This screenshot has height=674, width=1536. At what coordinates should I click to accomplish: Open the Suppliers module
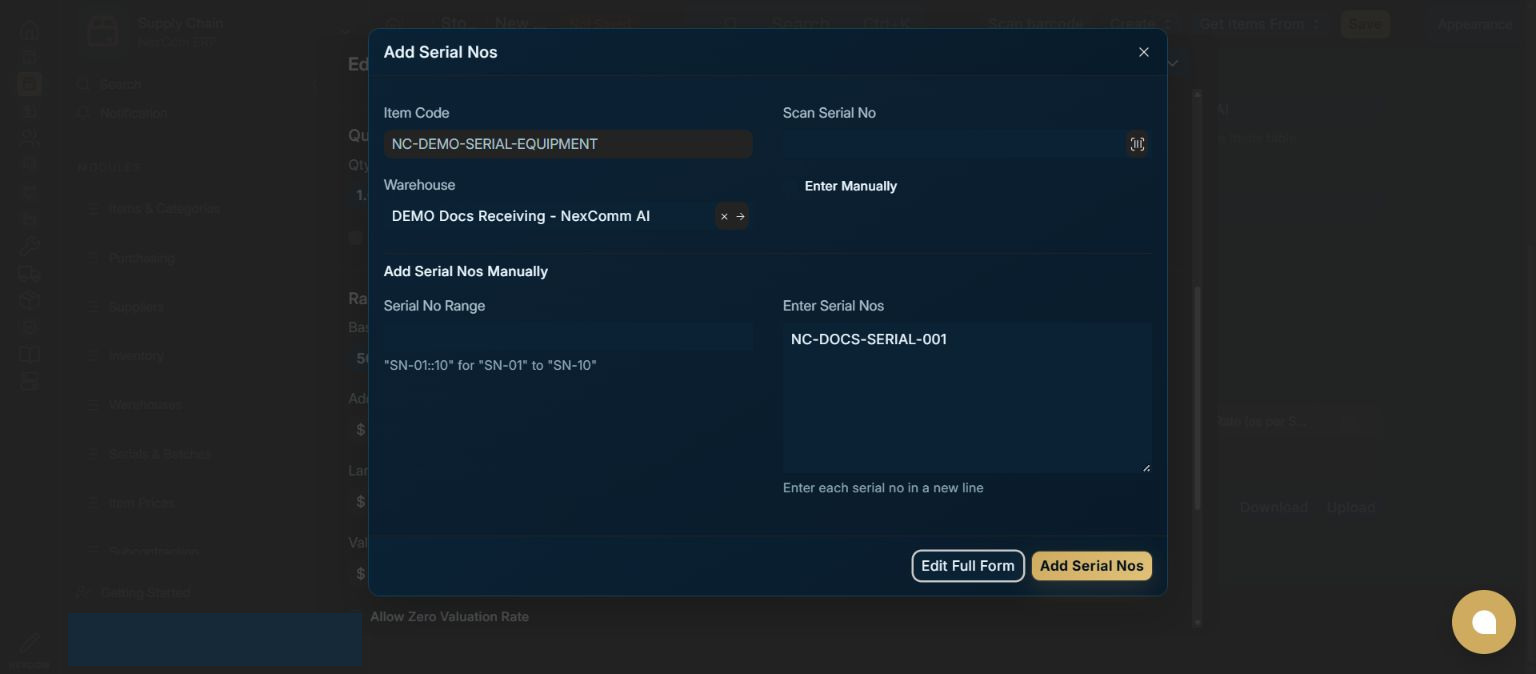tap(136, 306)
